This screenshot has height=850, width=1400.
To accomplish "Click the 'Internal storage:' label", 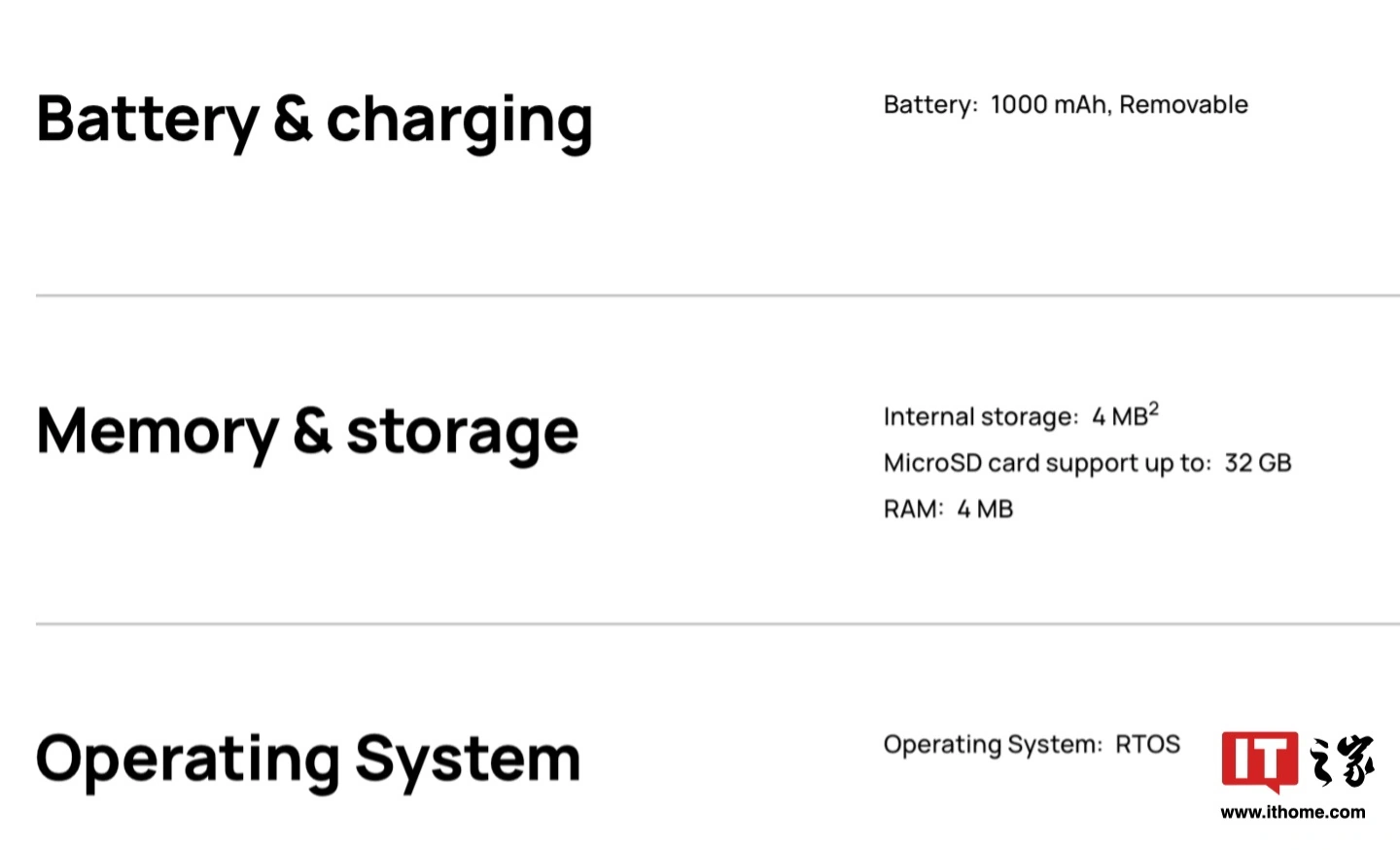I will pos(981,417).
